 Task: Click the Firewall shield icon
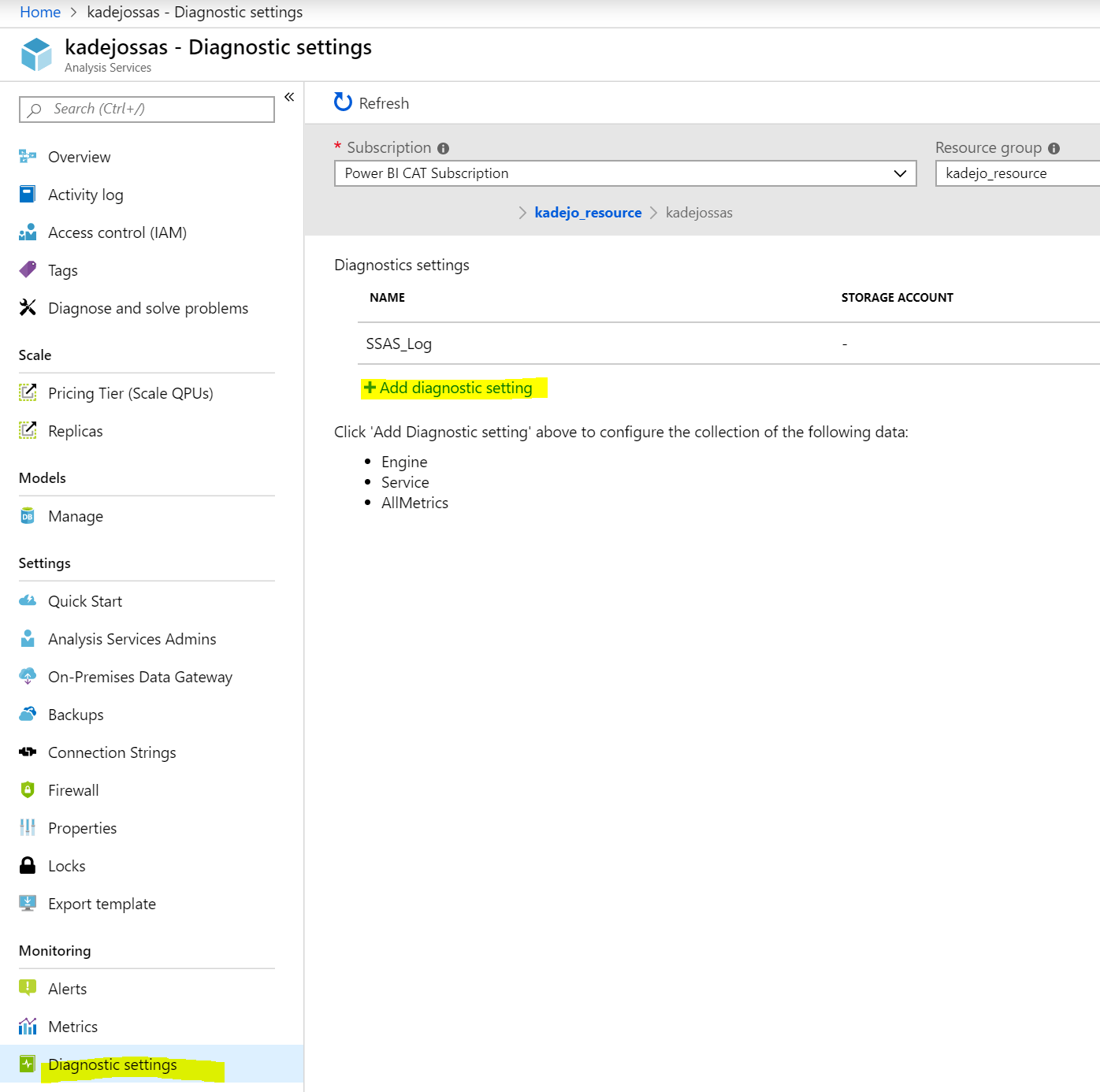28,789
